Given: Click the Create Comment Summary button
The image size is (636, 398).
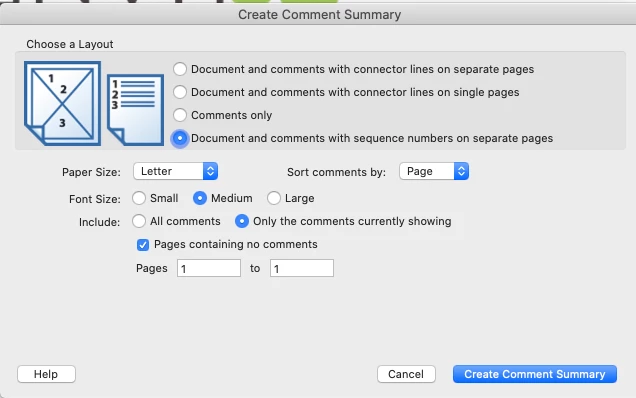Looking at the screenshot, I should coord(535,374).
